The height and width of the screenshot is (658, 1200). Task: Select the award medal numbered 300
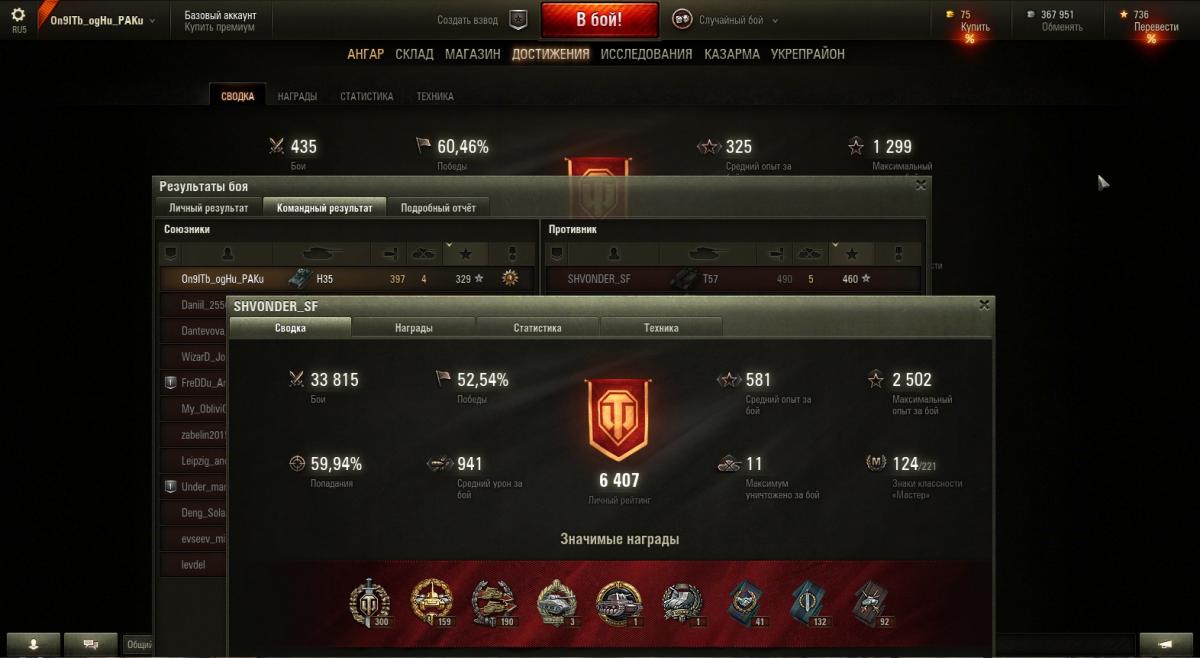coord(368,603)
